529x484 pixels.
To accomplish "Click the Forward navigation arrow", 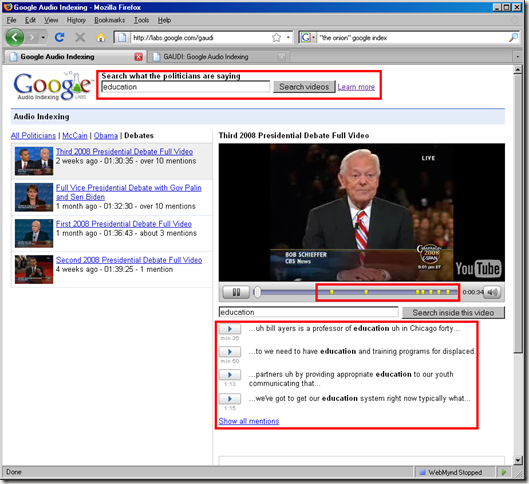I will point(32,37).
